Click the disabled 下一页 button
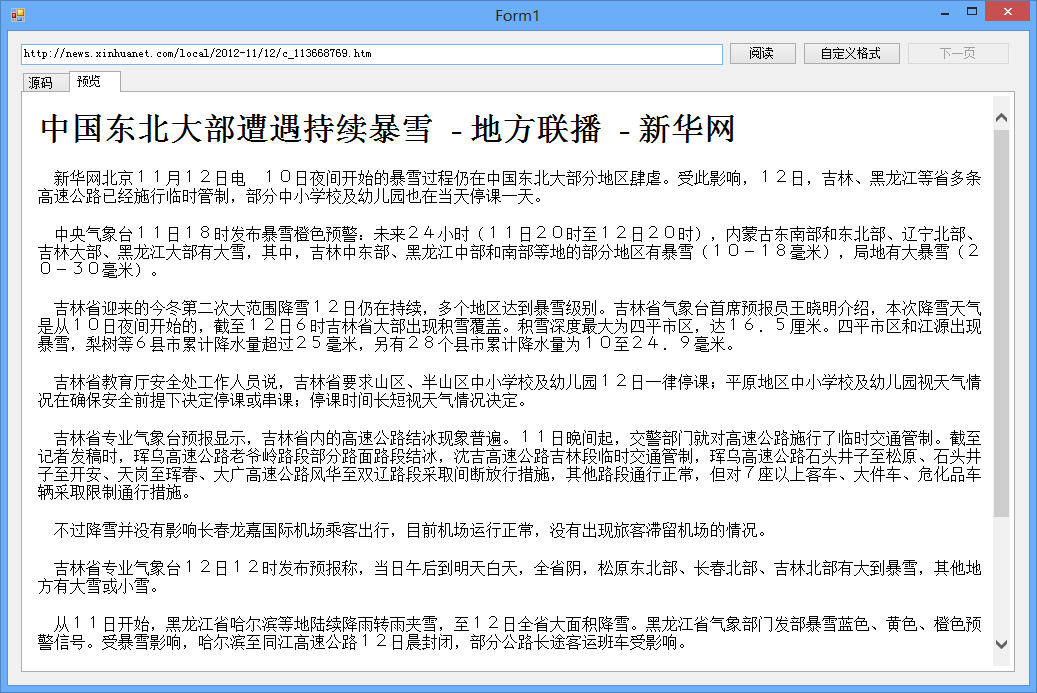This screenshot has width=1037, height=693. tap(958, 54)
